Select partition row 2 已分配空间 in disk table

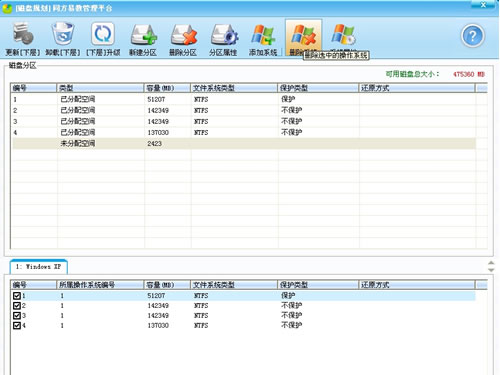(x=243, y=110)
